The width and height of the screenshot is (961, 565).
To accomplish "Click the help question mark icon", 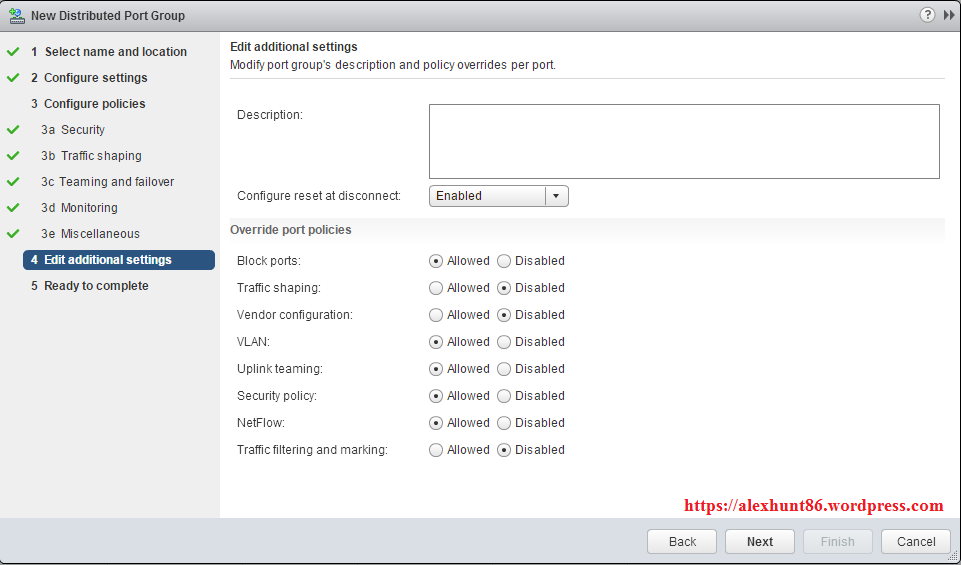I will tap(927, 15).
